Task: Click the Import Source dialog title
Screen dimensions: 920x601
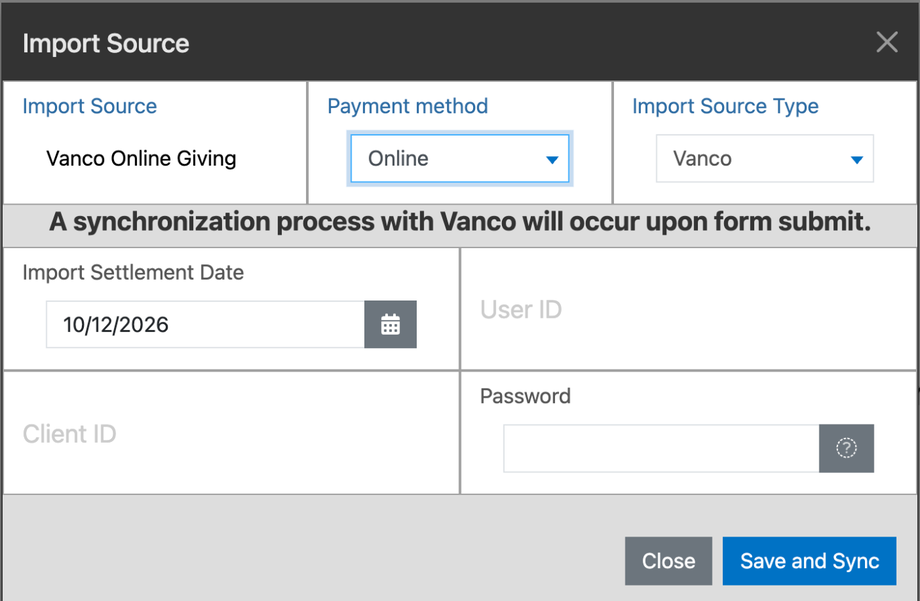Action: (x=106, y=43)
